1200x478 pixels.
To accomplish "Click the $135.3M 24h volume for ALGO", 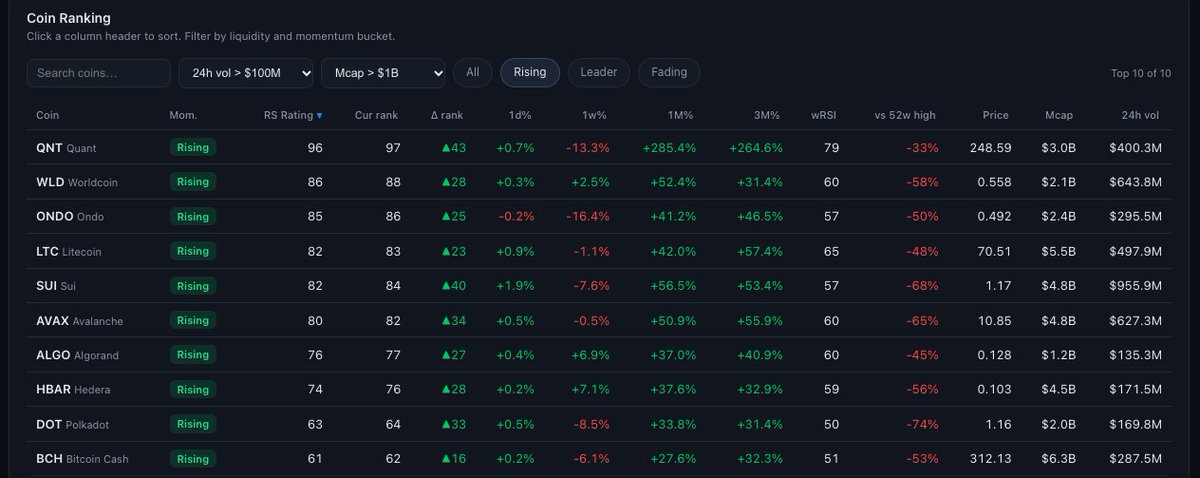I will pos(1135,355).
